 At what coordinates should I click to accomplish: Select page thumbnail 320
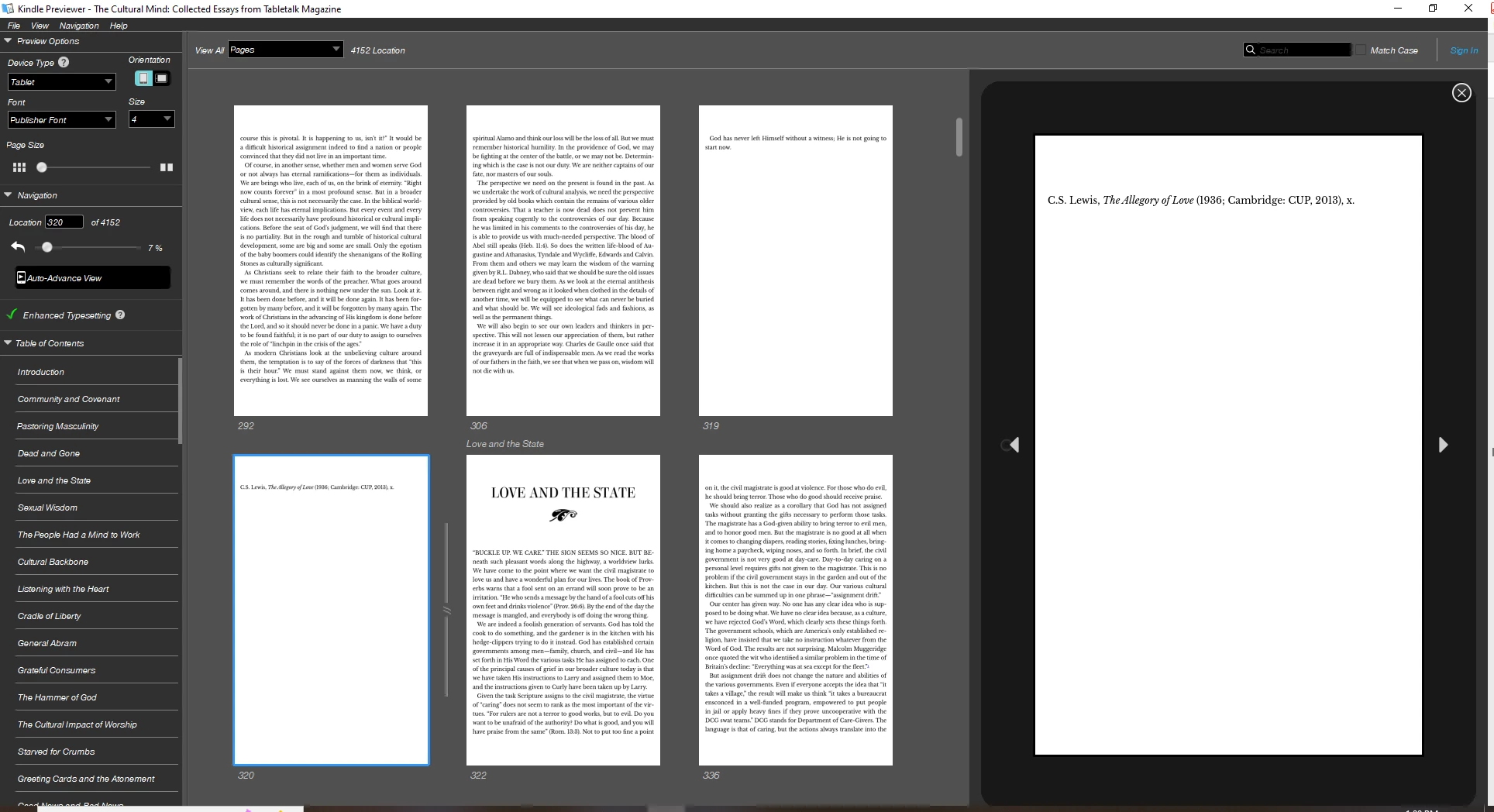click(x=331, y=610)
